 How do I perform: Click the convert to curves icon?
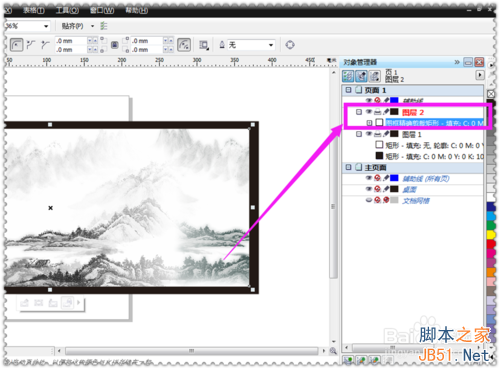[290, 45]
